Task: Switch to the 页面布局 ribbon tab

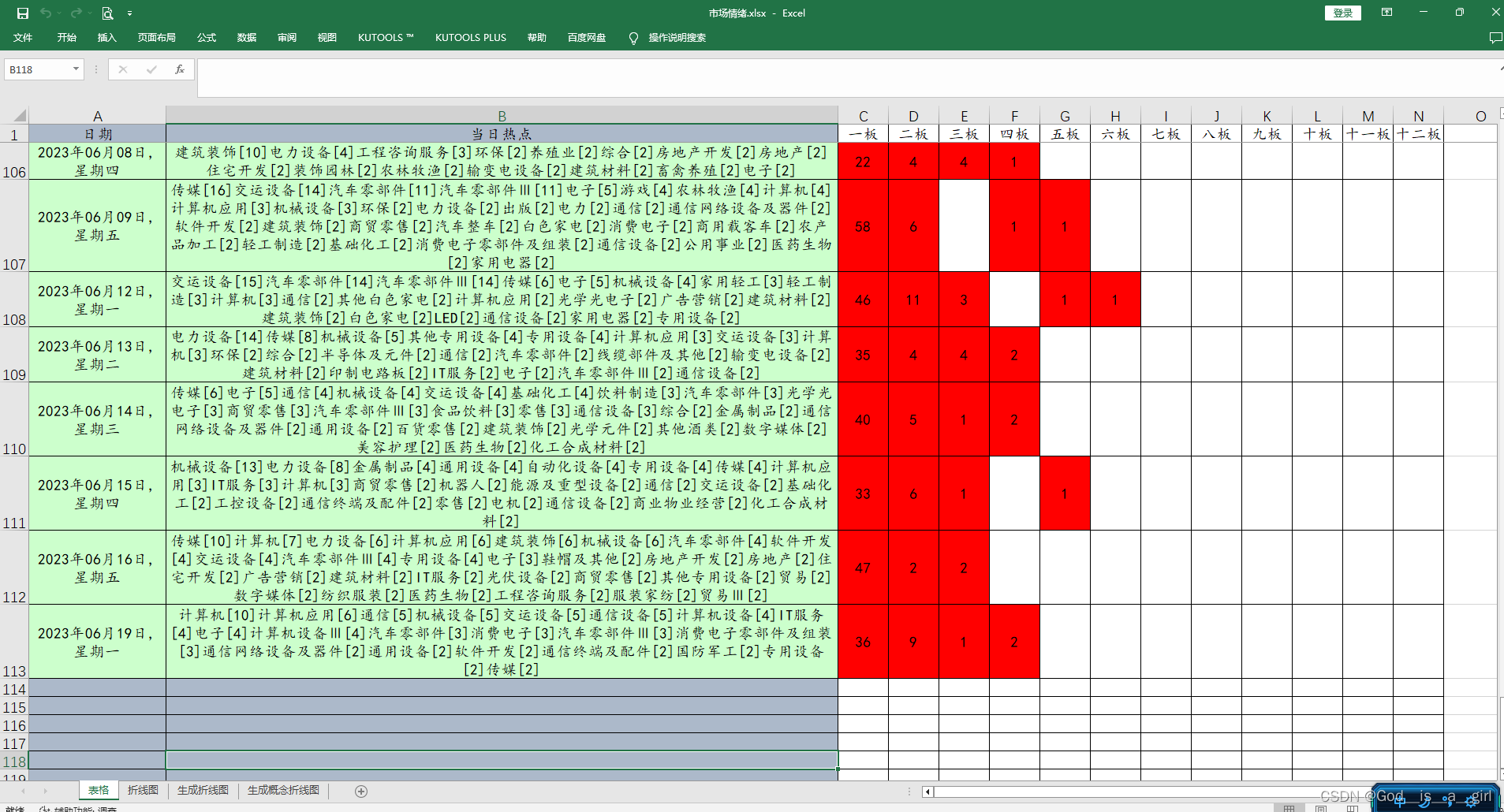Action: click(156, 38)
